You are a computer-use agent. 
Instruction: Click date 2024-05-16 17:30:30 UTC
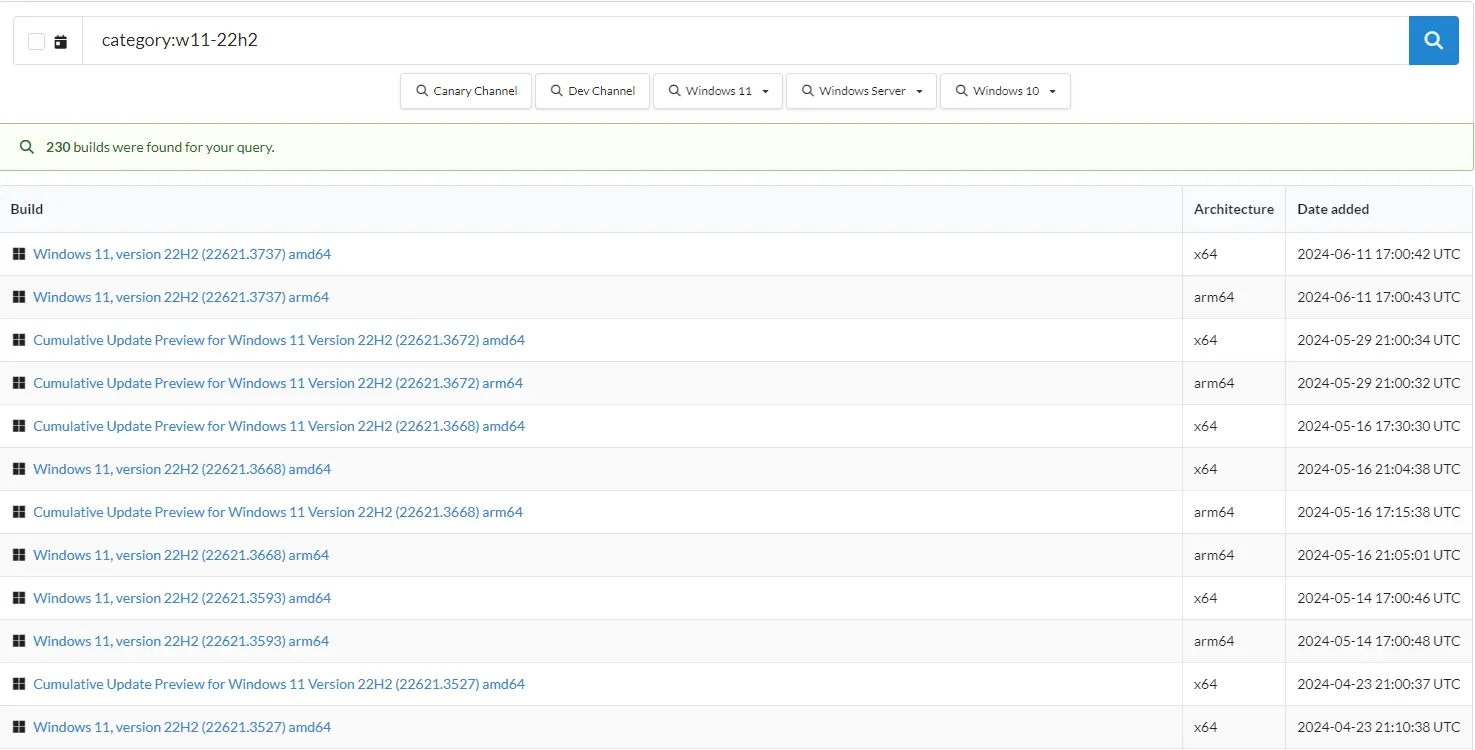pyautogui.click(x=1378, y=426)
